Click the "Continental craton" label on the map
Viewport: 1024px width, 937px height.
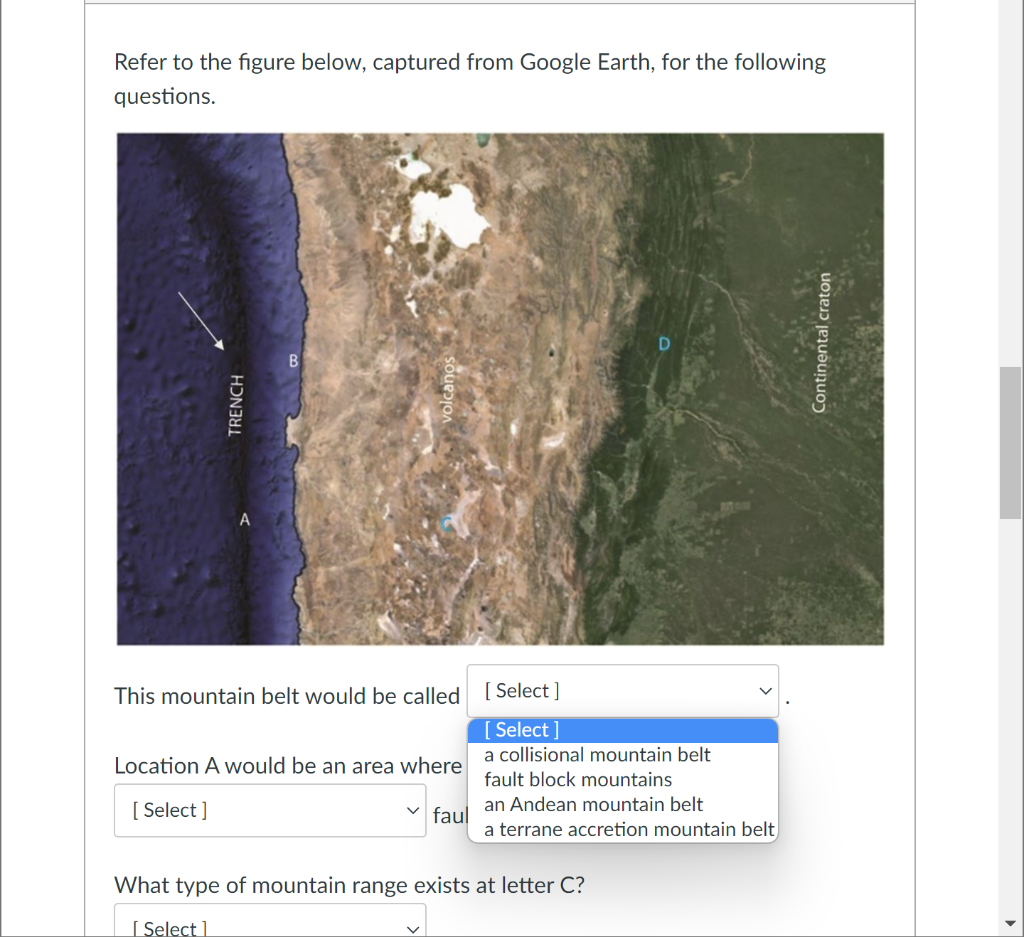tap(824, 339)
